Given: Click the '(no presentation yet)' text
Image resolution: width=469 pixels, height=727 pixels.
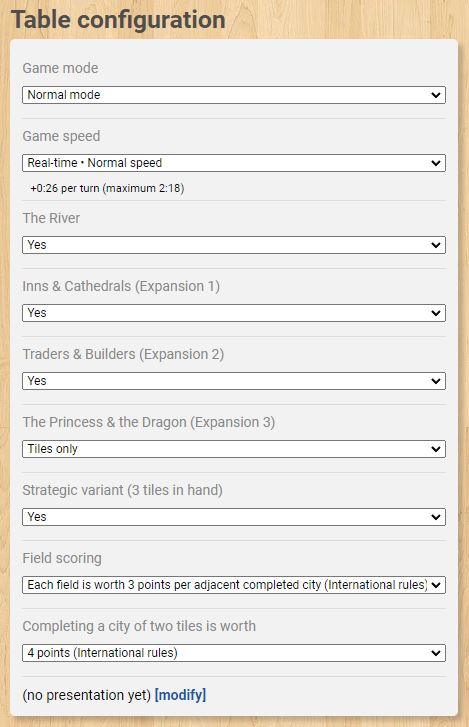Looking at the screenshot, I should [x=87, y=695].
